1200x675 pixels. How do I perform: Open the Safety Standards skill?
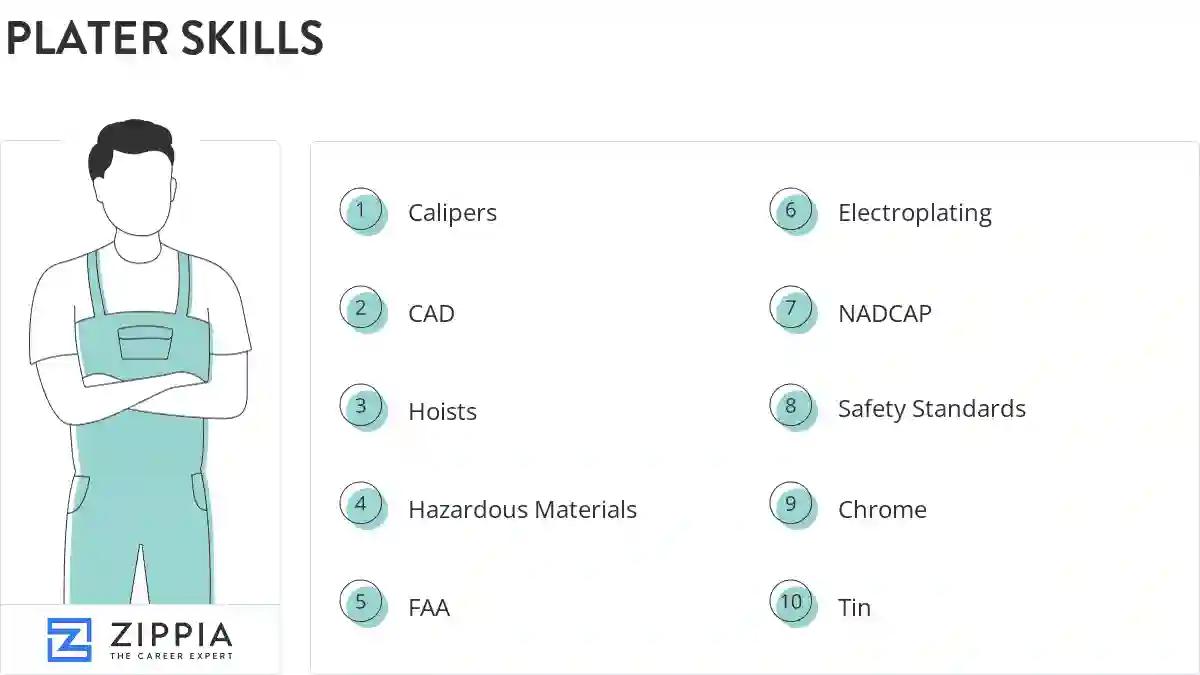coord(931,409)
